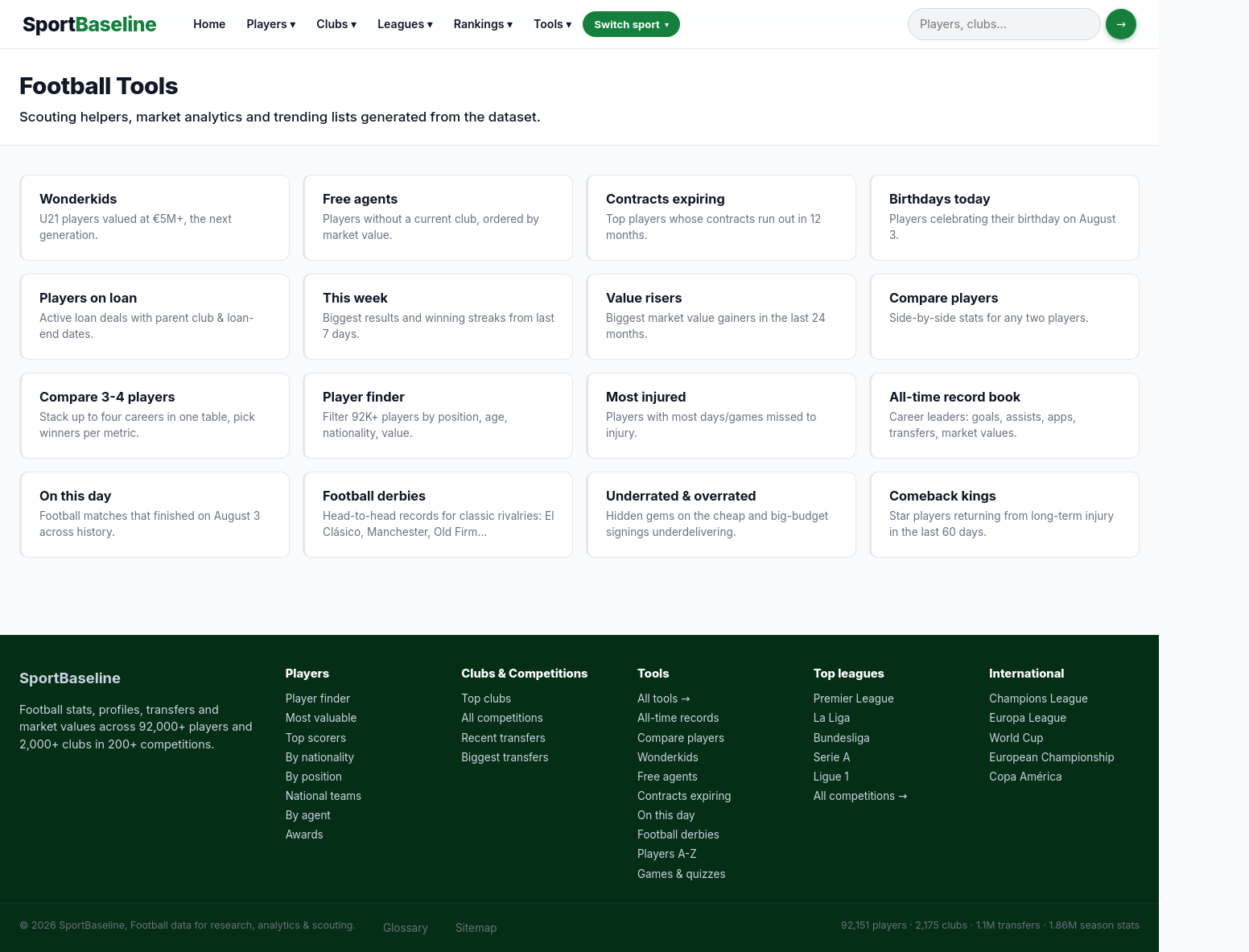Click the footer Copa América link
The height and width of the screenshot is (952, 1249).
[x=1025, y=777]
